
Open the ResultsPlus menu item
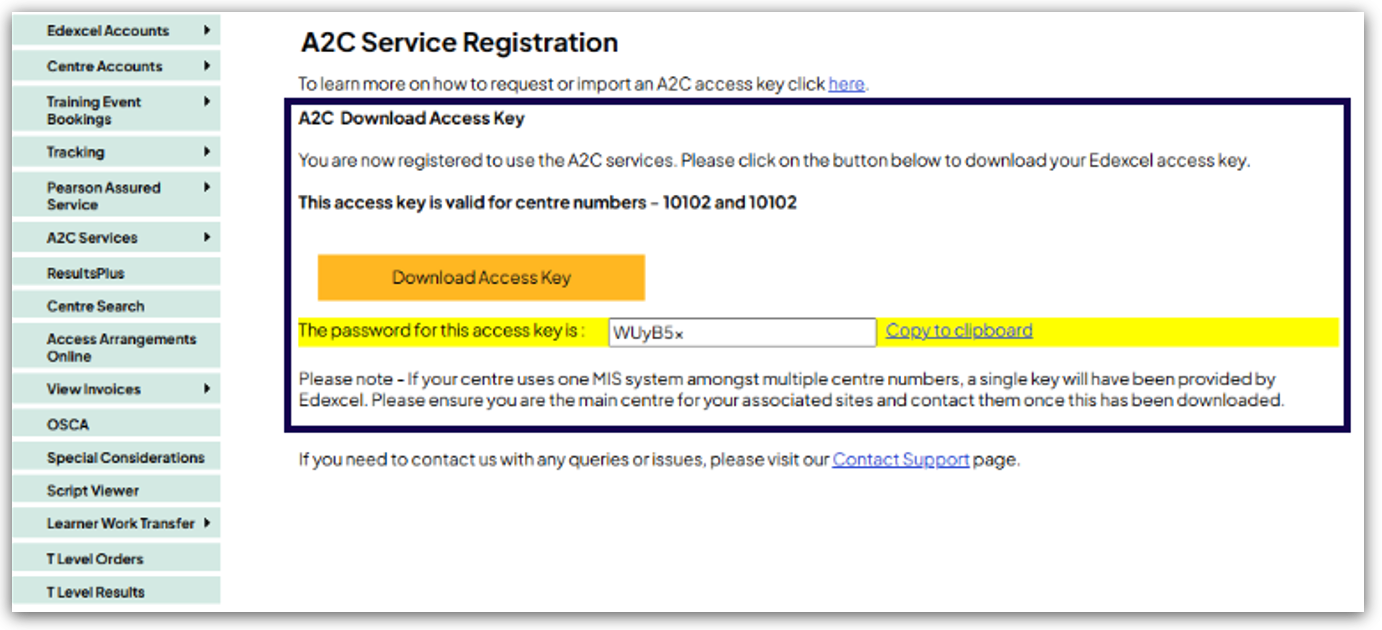coord(86,273)
